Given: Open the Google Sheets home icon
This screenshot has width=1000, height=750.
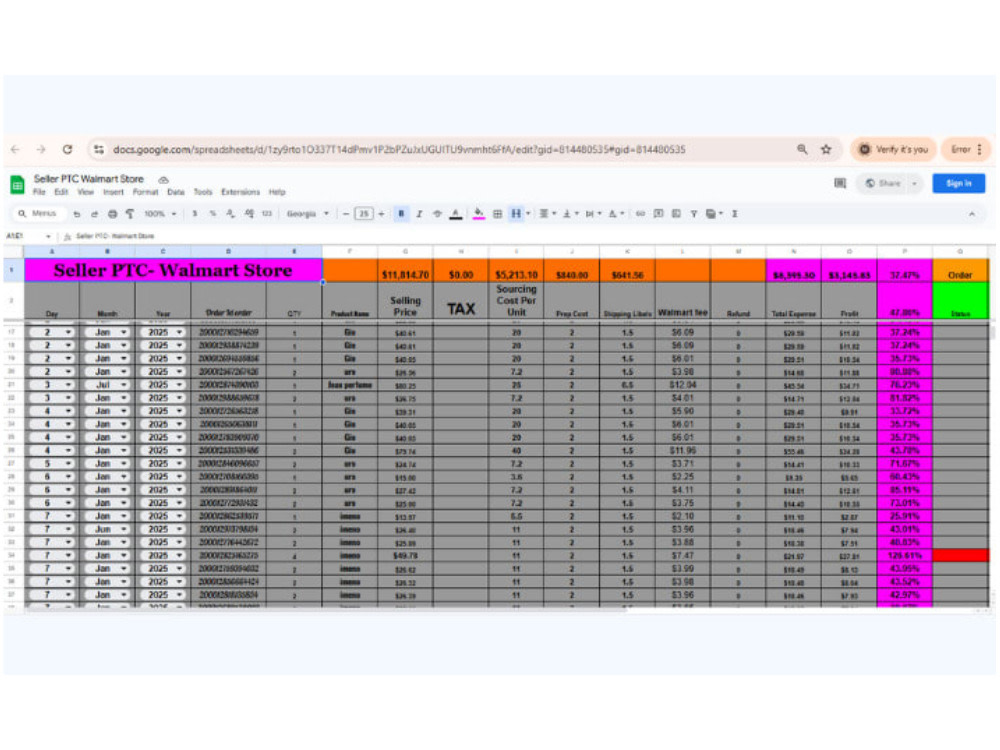Looking at the screenshot, I should coord(17,185).
